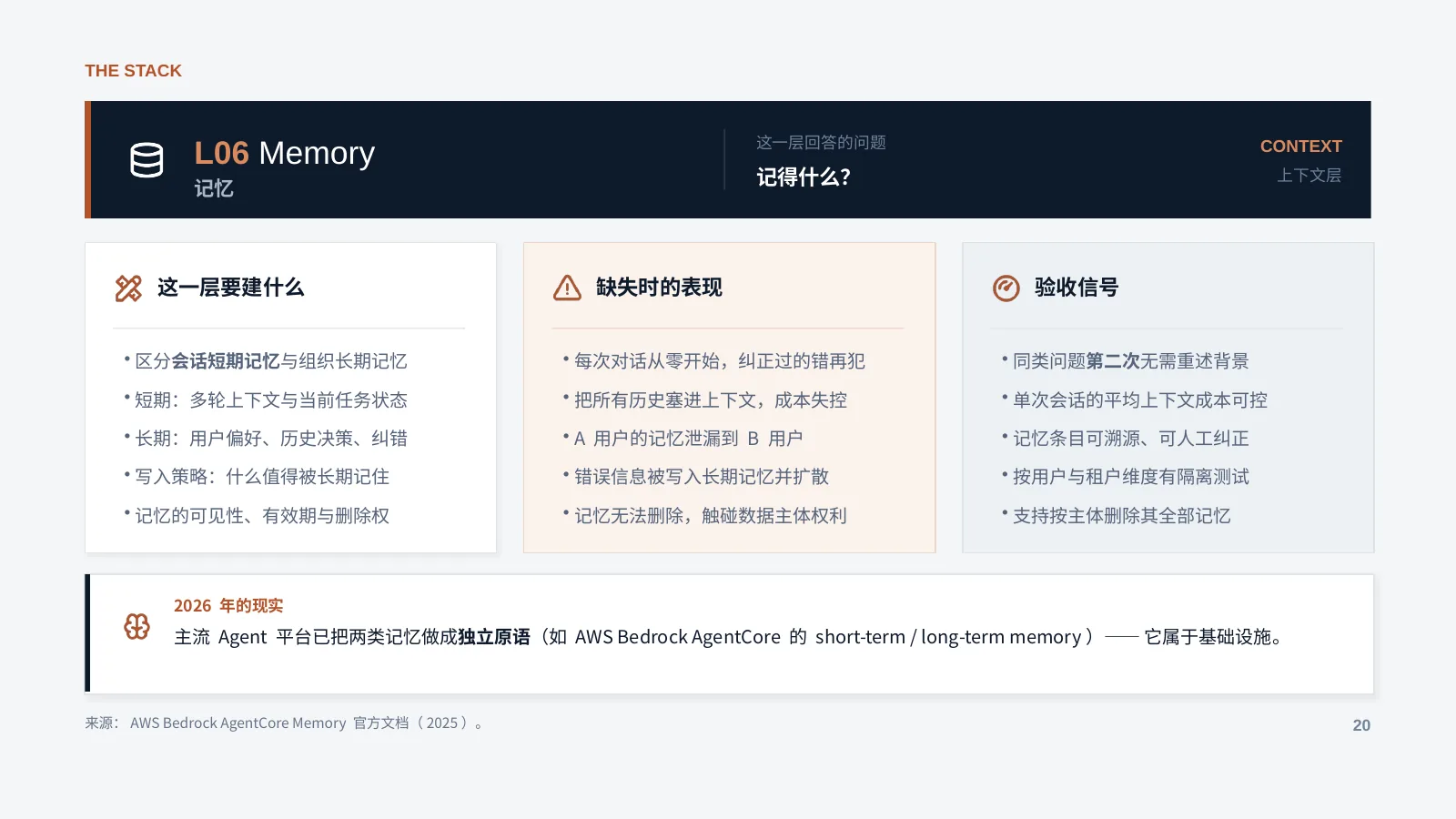Click the 2026 年的现实 heading
Viewport: 1456px width, 819px height.
[228, 606]
